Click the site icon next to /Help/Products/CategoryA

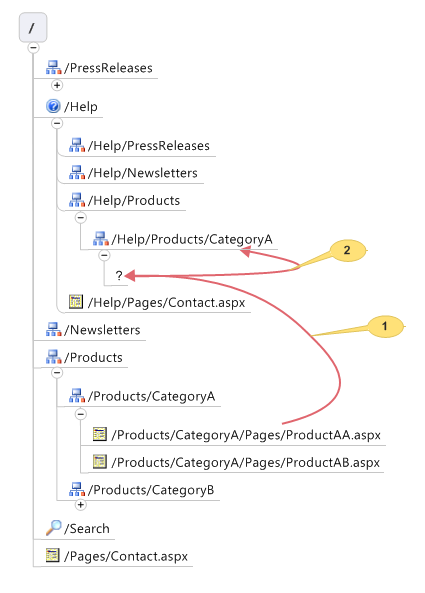[101, 239]
